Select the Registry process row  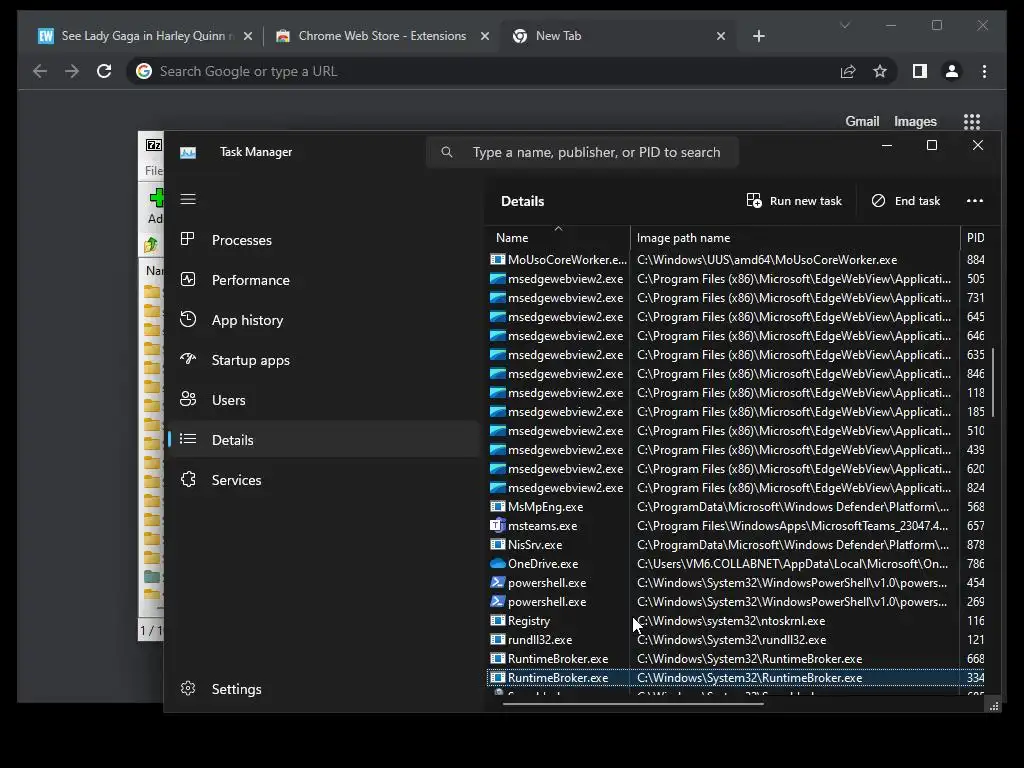(x=736, y=621)
